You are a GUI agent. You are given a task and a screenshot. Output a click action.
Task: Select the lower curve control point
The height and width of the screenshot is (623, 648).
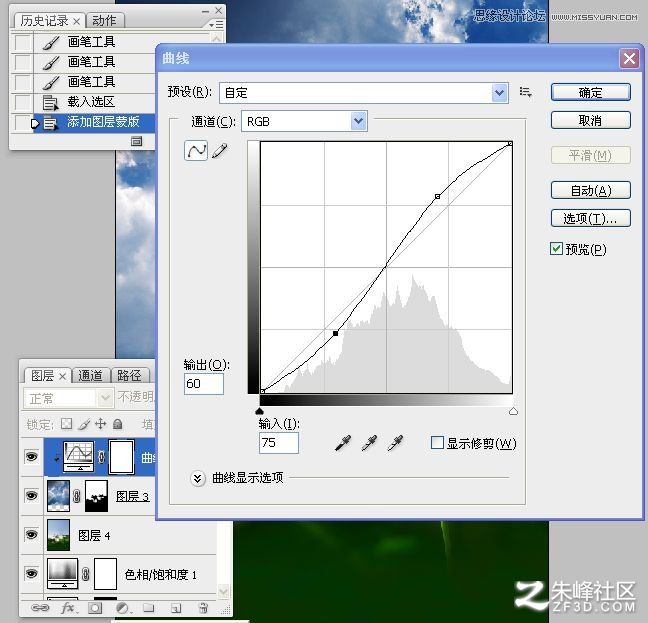click(x=336, y=333)
